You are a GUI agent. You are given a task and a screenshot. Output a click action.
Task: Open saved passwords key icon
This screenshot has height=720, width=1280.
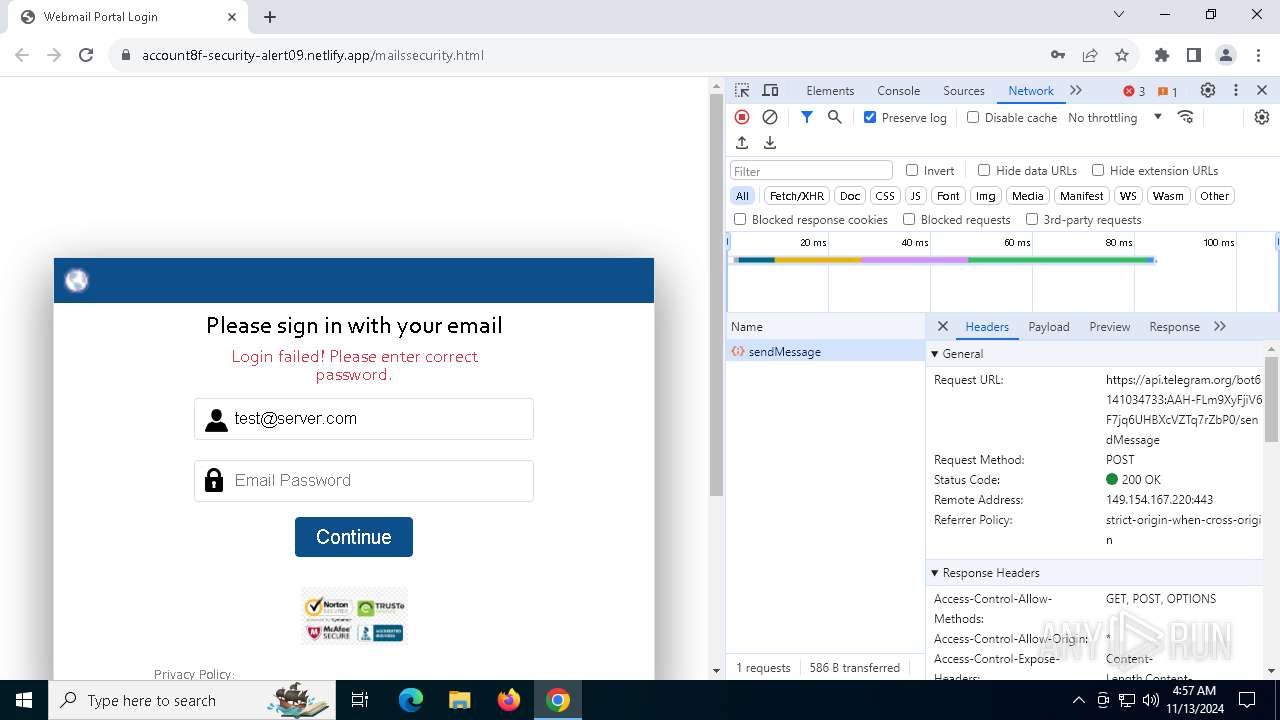pyautogui.click(x=1058, y=55)
